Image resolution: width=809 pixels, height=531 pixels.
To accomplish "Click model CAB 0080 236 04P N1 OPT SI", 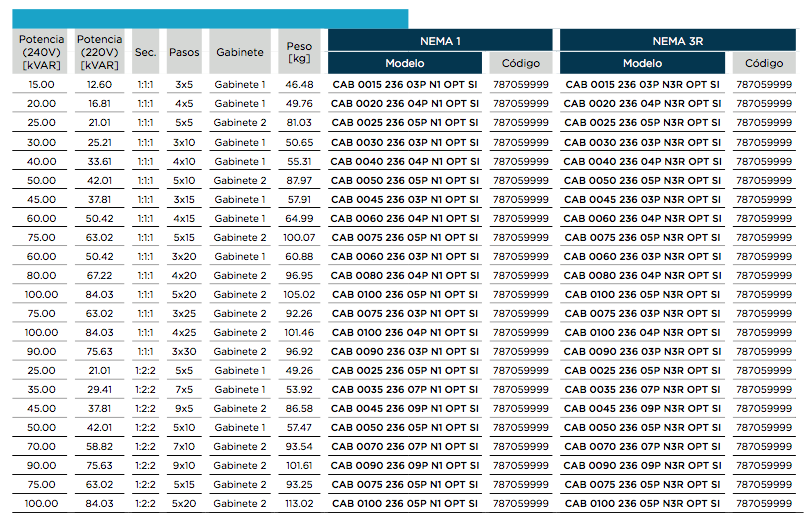I will [x=405, y=276].
